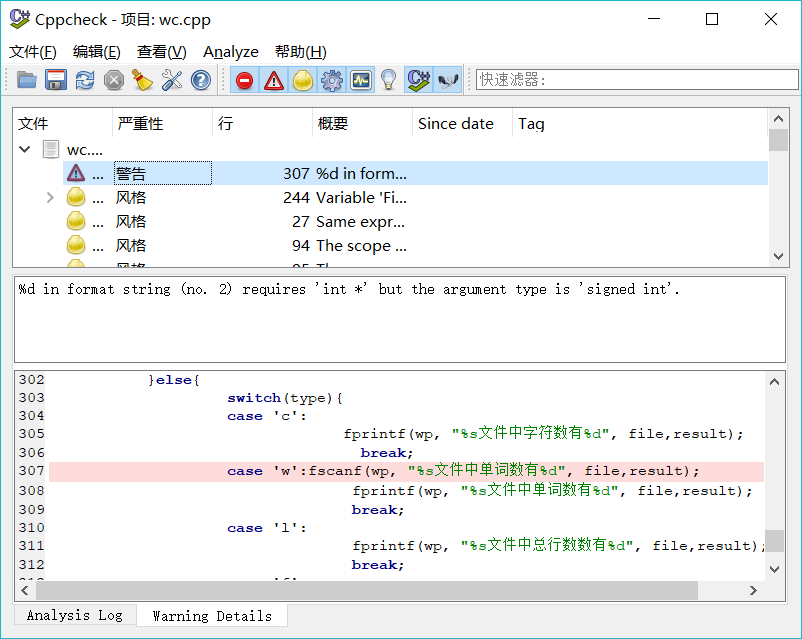Toggle performance filter monitor icon

tap(361, 80)
